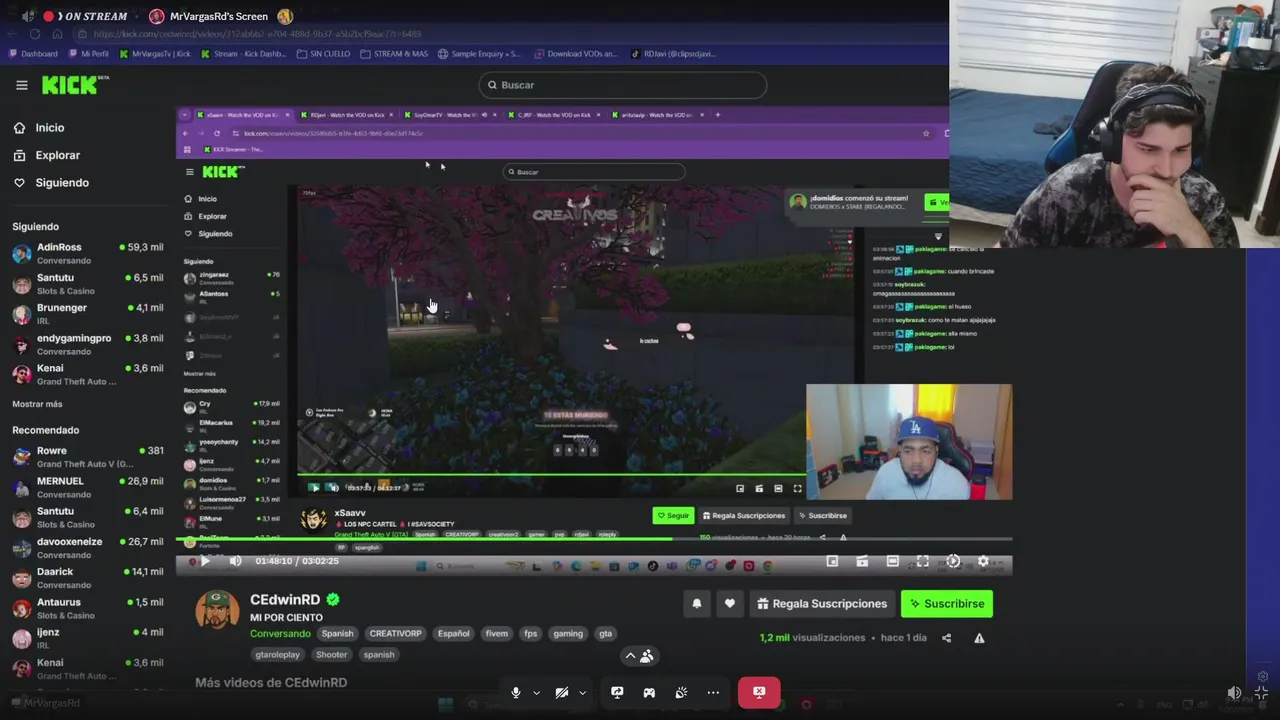This screenshot has height=720, width=1280.
Task: Click Regala Suscripciones button
Action: (822, 603)
